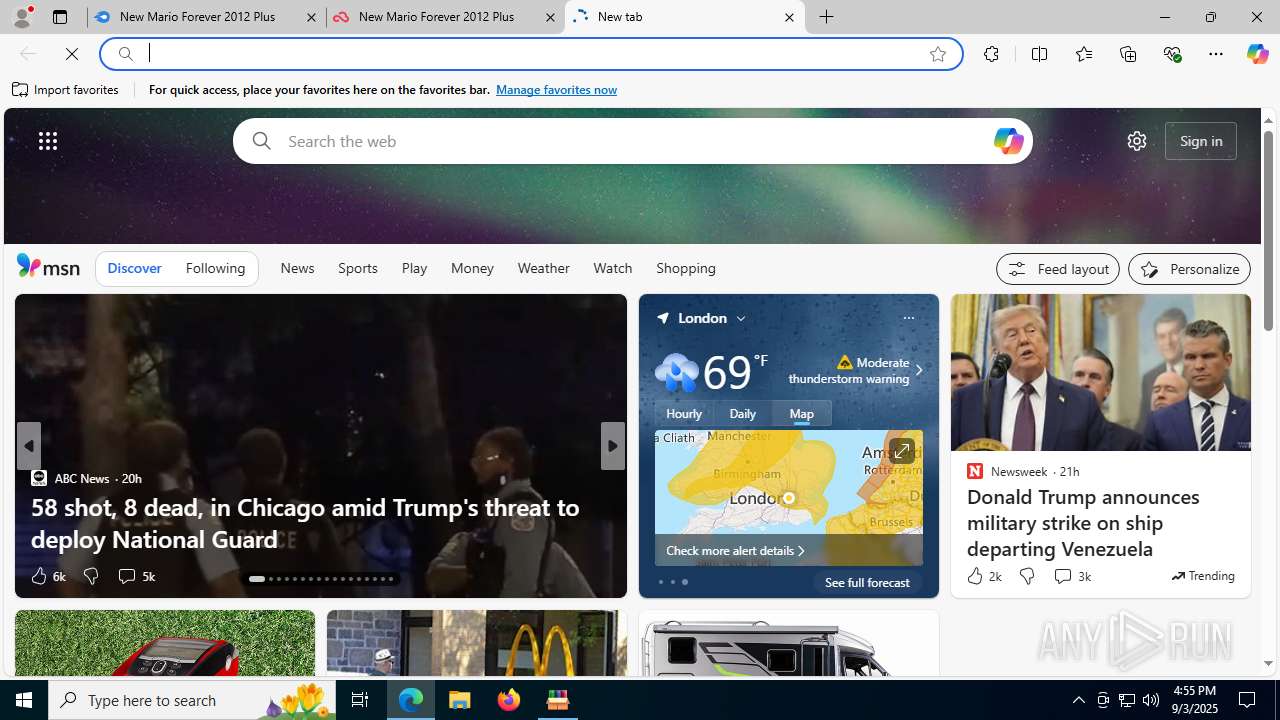This screenshot has height=720, width=1280.
Task: Launch Firefox from the taskbar
Action: pos(509,700)
